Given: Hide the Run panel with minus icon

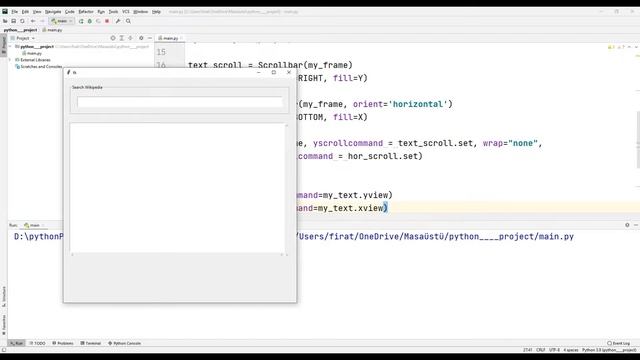Looking at the screenshot, I should pyautogui.click(x=636, y=225).
